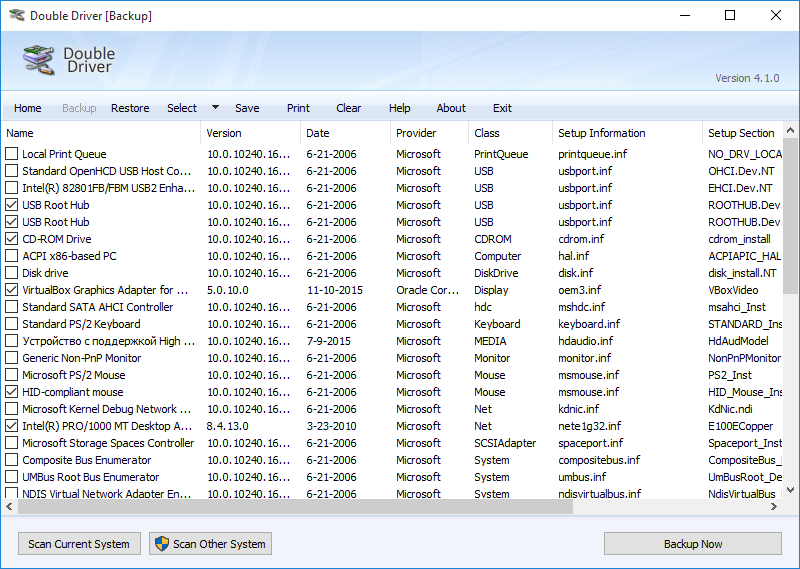Select the 'SCSIAdapter' class cell
The height and width of the screenshot is (569, 800).
click(505, 442)
